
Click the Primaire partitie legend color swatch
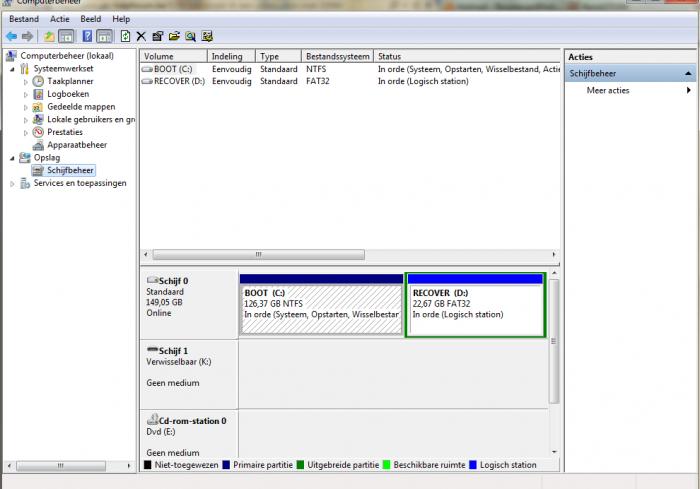tap(226, 465)
